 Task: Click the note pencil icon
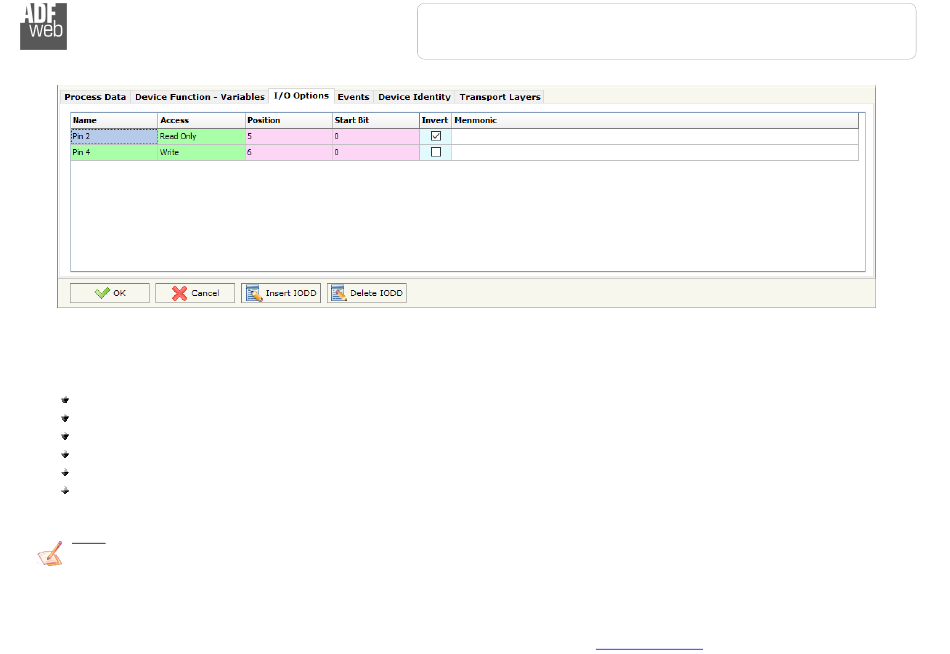[x=48, y=554]
